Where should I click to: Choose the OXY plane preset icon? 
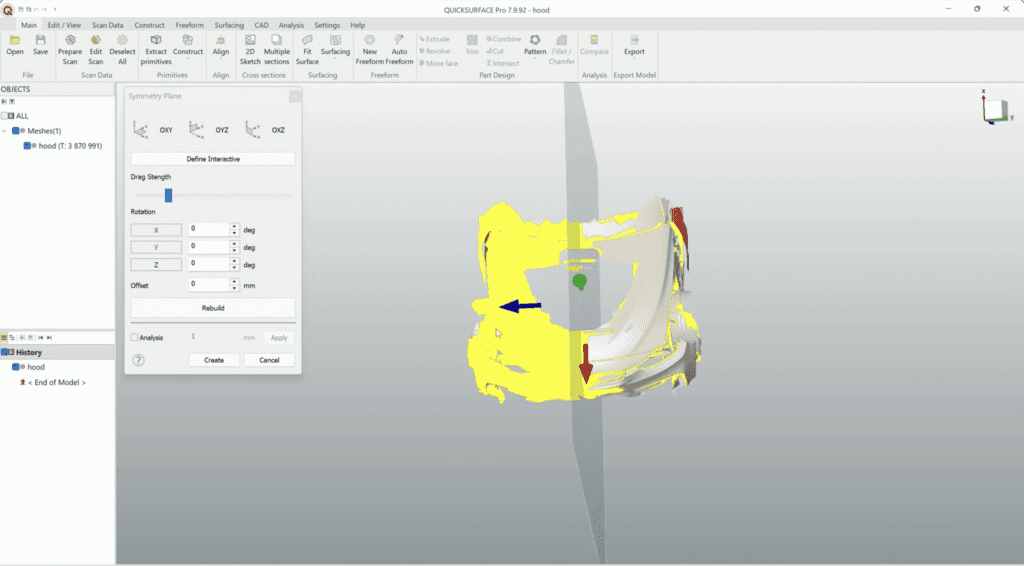(141, 129)
